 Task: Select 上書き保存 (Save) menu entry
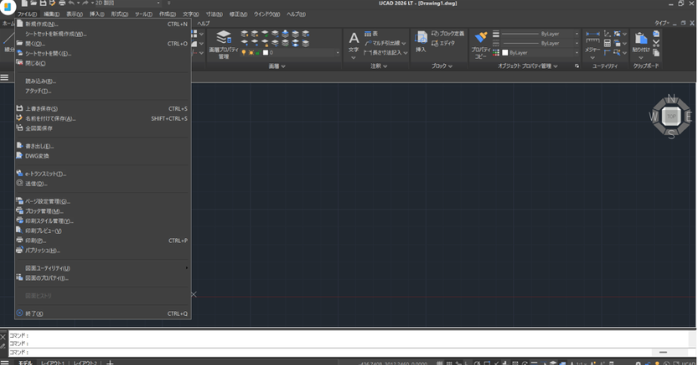pos(103,109)
